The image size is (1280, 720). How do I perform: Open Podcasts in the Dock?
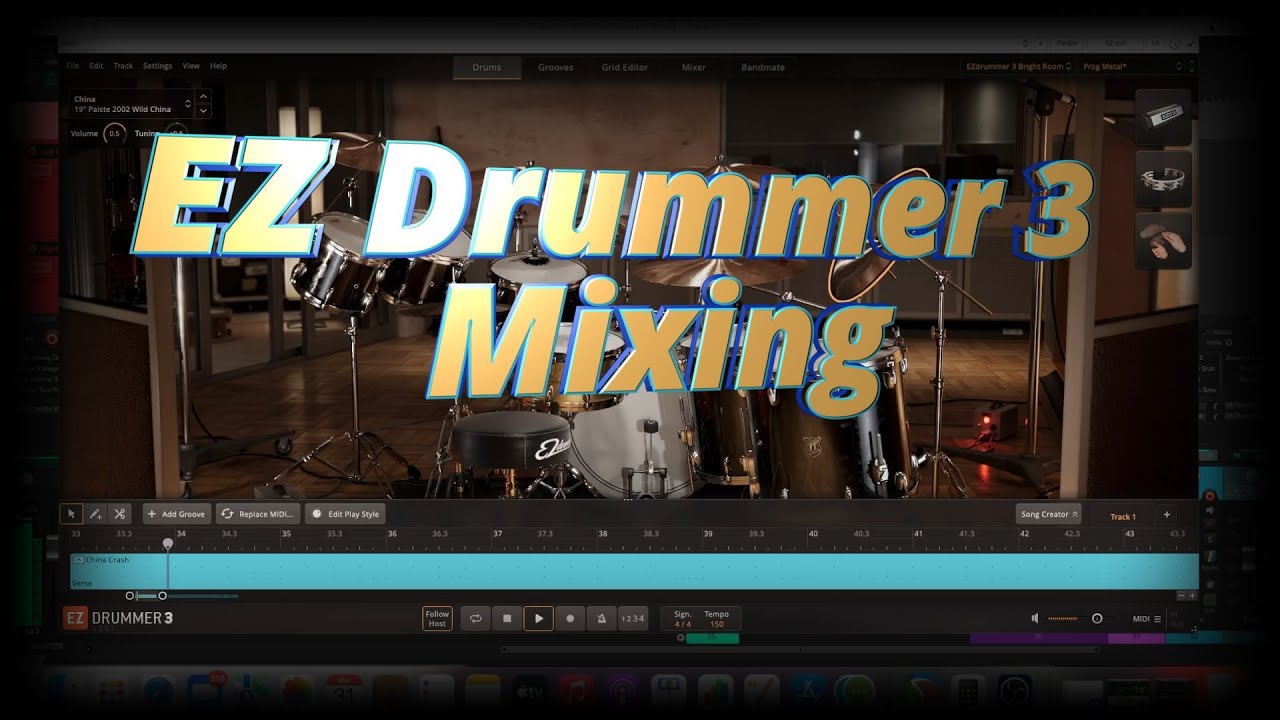point(622,691)
